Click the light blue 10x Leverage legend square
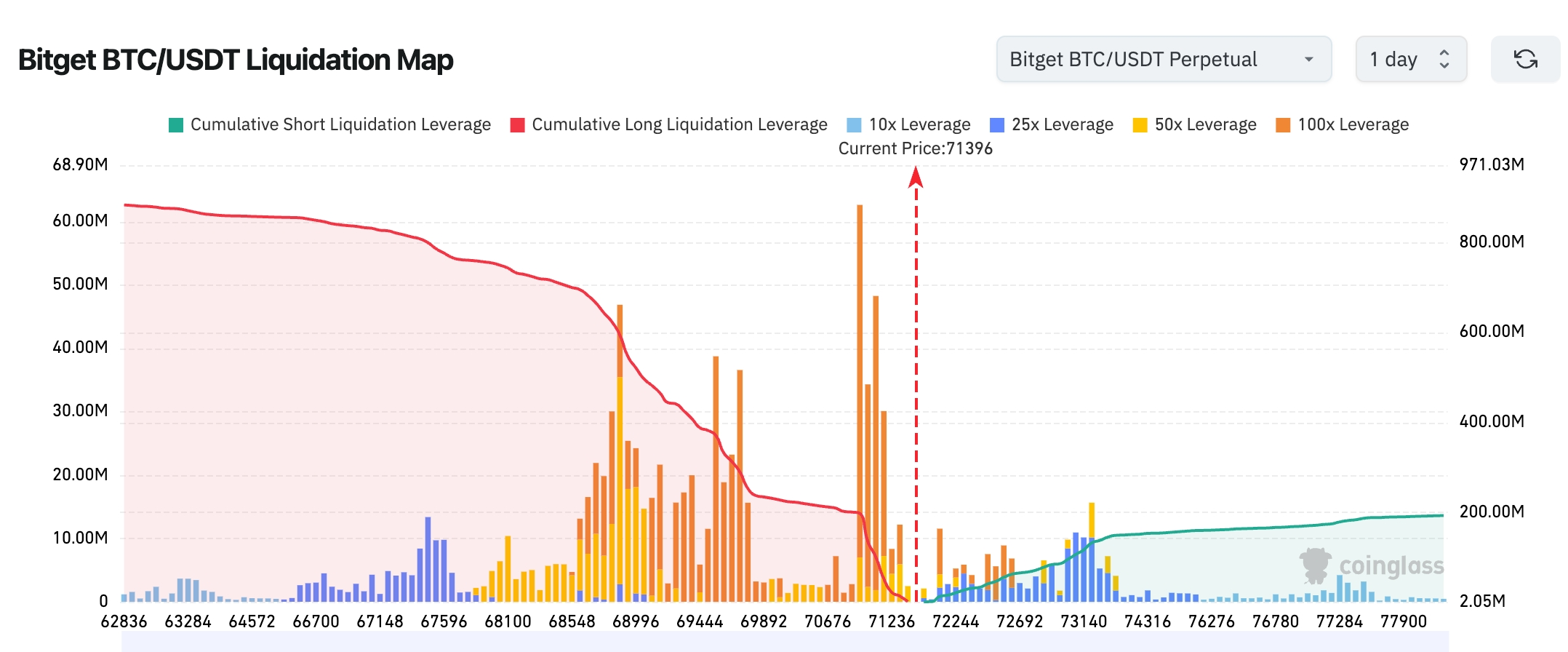The width and height of the screenshot is (1568, 652). [x=855, y=125]
